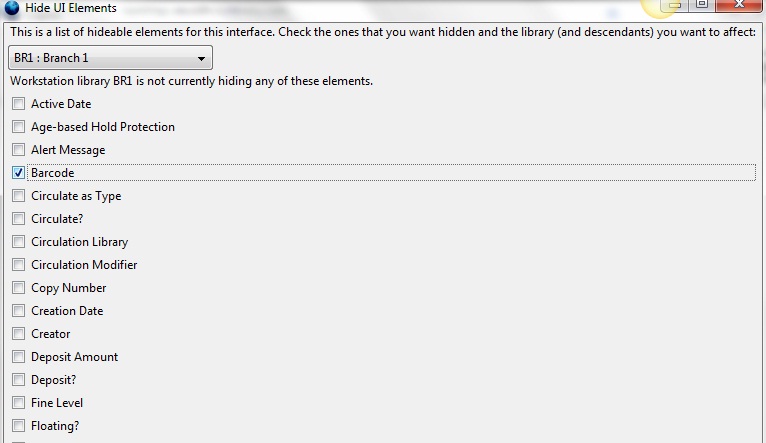The height and width of the screenshot is (443, 766).
Task: Select the Circulation Library checkbox
Action: pyautogui.click(x=19, y=241)
